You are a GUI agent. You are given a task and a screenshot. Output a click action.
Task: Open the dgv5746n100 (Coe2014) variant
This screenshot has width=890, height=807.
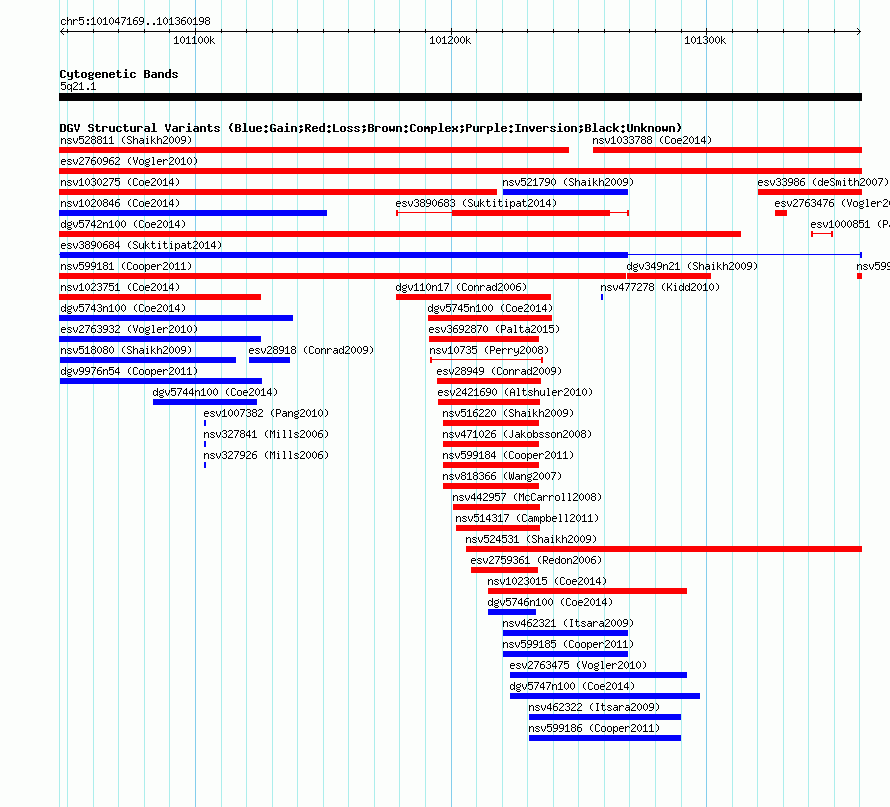pyautogui.click(x=512, y=612)
